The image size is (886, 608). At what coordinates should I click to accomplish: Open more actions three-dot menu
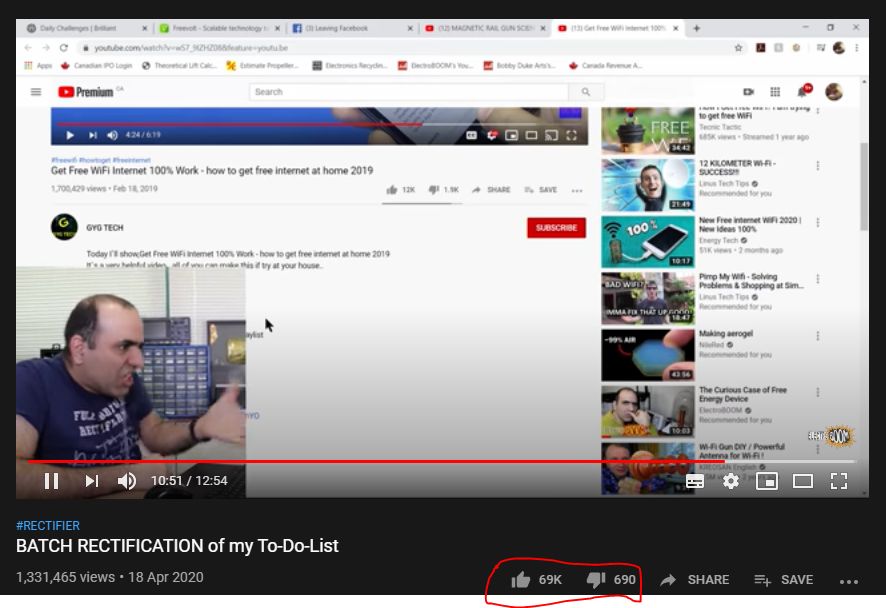pos(849,581)
